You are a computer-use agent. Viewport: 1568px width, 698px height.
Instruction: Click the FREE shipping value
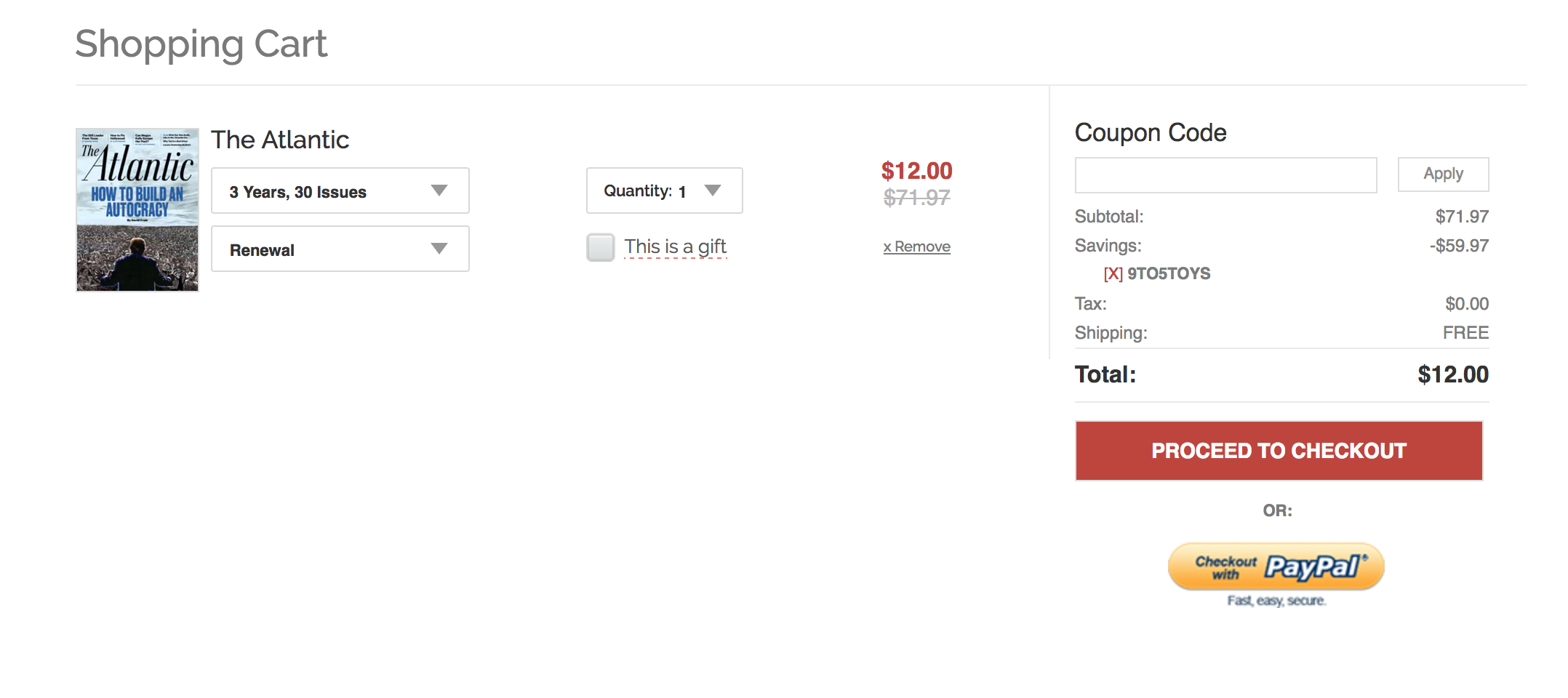(x=1465, y=333)
